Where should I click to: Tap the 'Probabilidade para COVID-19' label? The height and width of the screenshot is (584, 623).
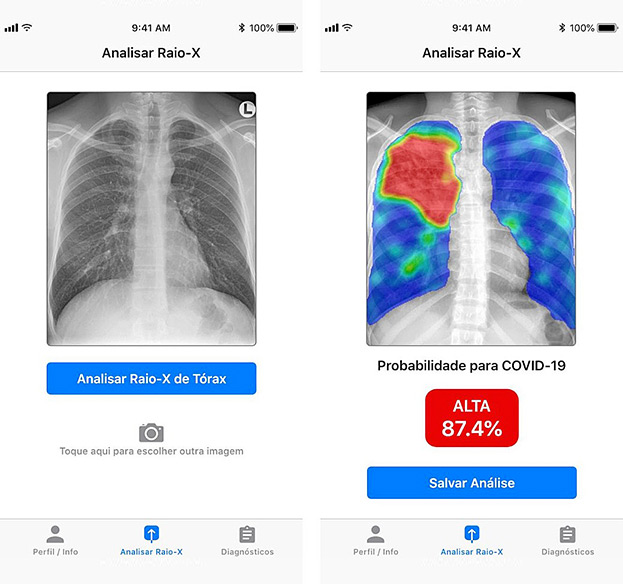click(x=471, y=365)
